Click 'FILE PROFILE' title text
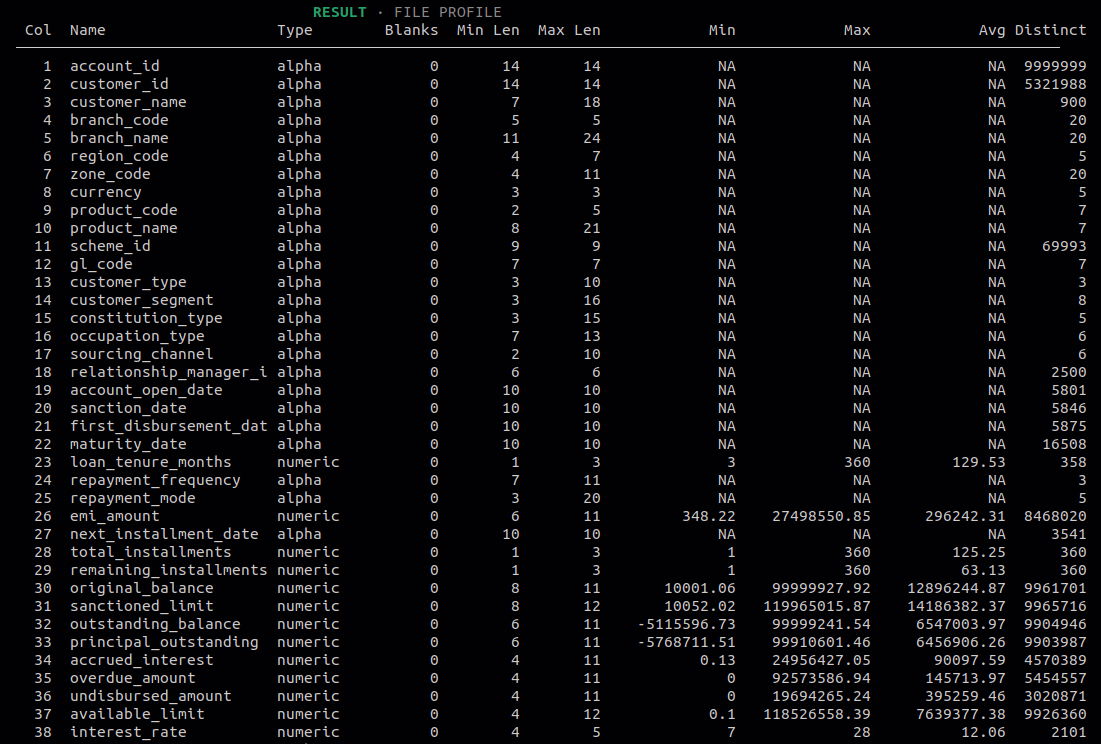The height and width of the screenshot is (744, 1101). click(447, 12)
